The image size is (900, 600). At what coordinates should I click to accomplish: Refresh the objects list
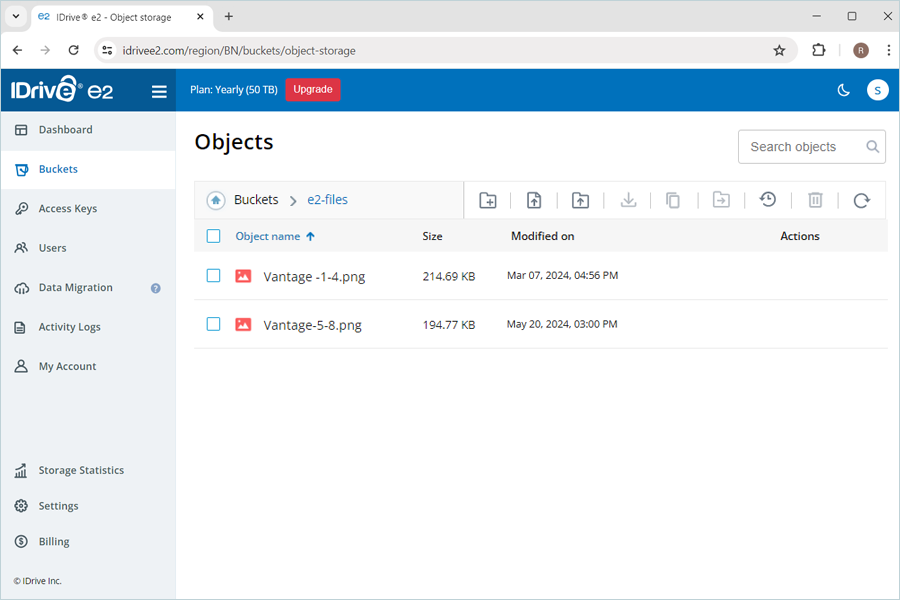click(861, 200)
